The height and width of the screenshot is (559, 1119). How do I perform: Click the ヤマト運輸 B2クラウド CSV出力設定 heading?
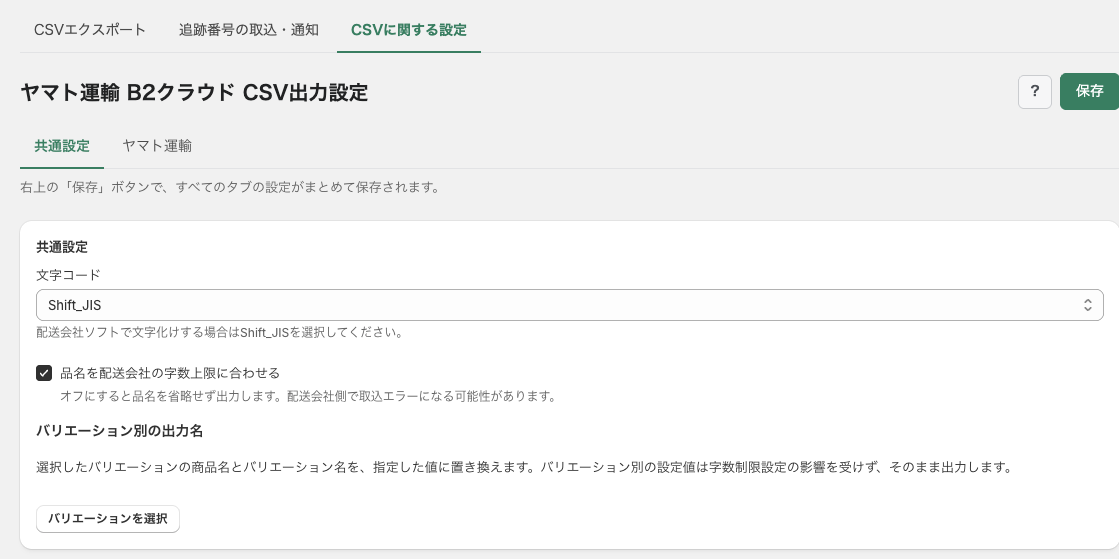tap(194, 92)
